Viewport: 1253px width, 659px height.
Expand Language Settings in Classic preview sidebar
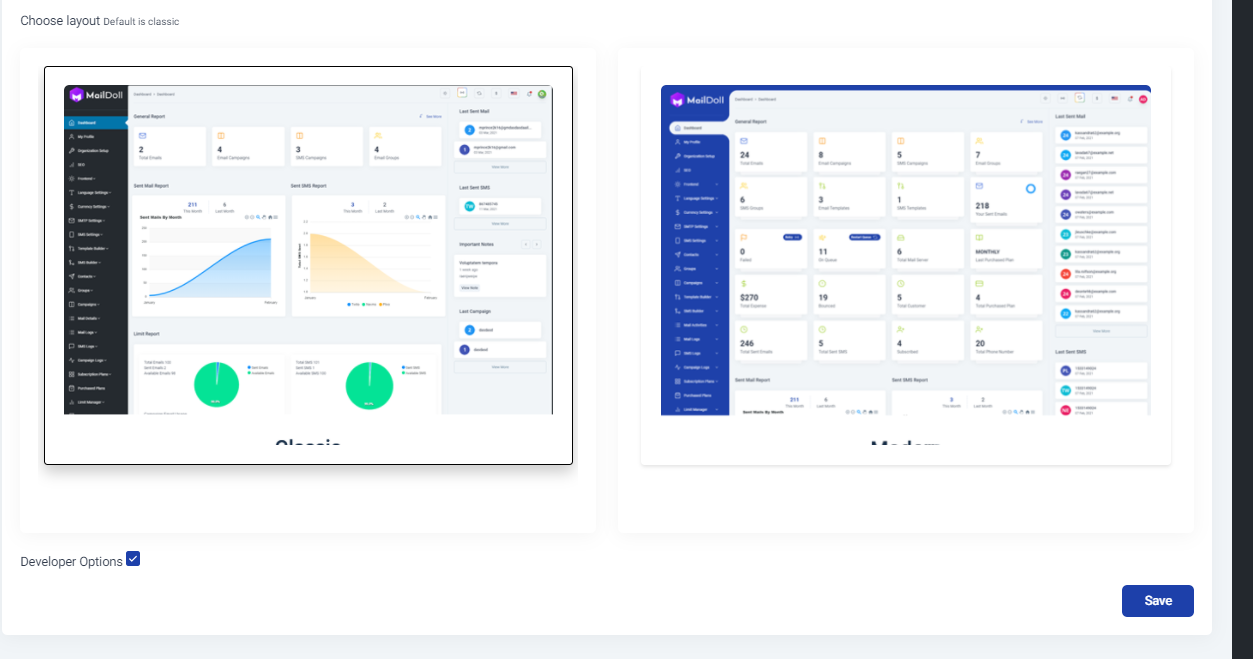click(96, 192)
